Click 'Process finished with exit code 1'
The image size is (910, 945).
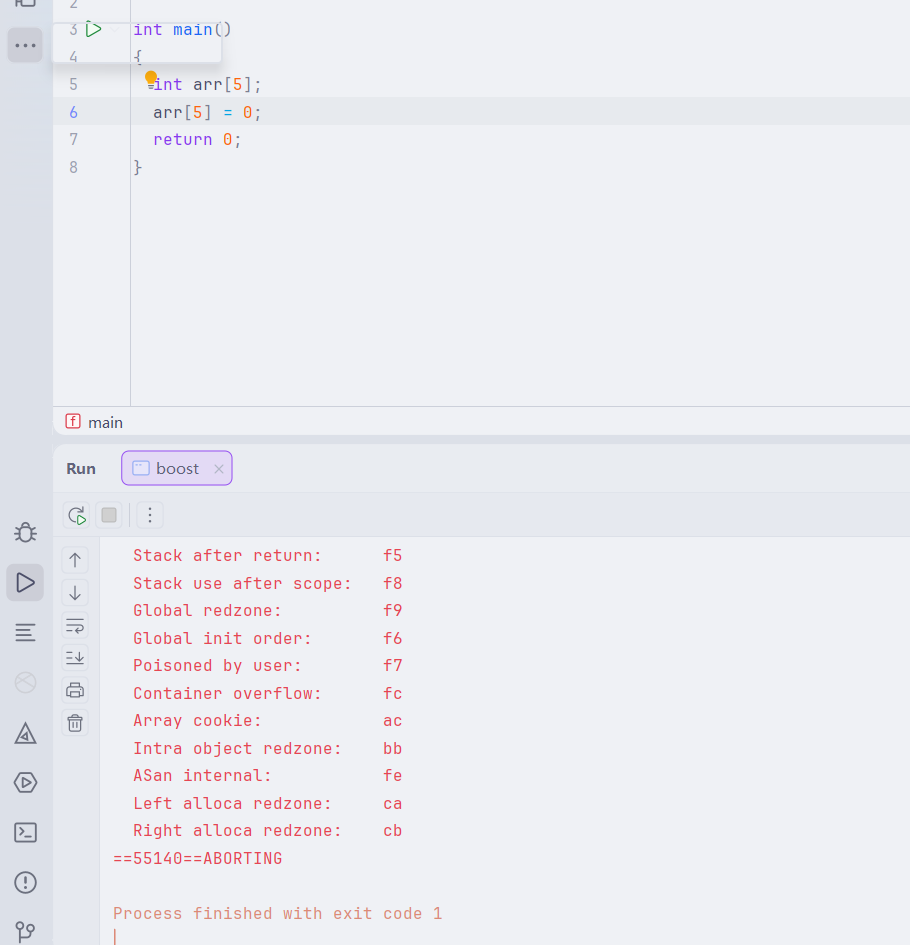click(x=278, y=914)
